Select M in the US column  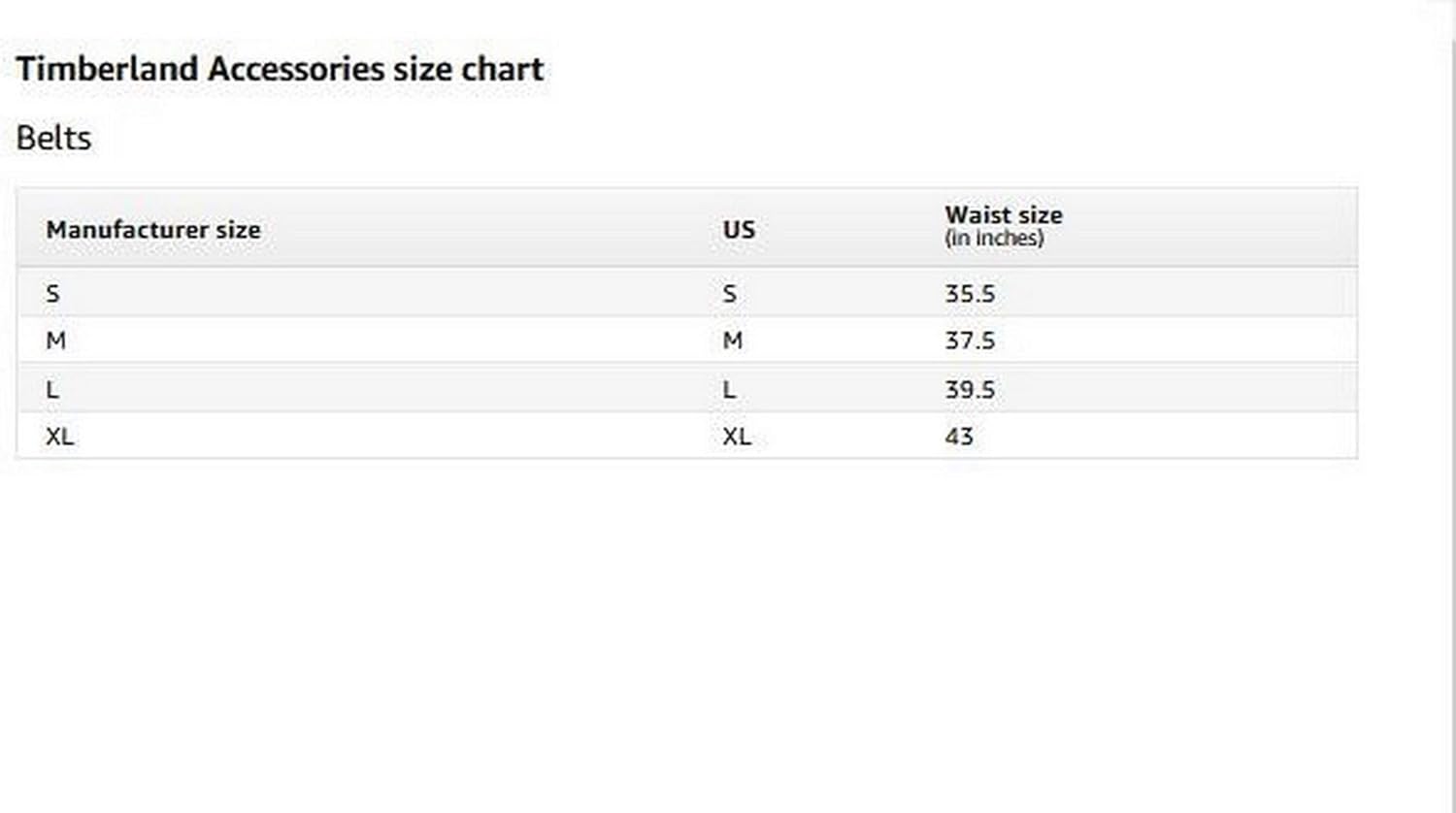pos(733,341)
